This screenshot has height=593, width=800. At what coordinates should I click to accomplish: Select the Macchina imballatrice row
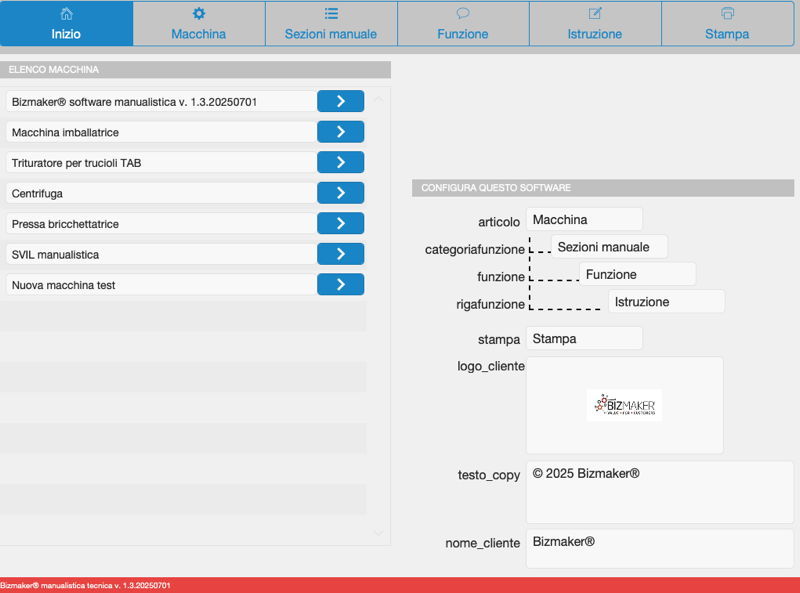(161, 132)
